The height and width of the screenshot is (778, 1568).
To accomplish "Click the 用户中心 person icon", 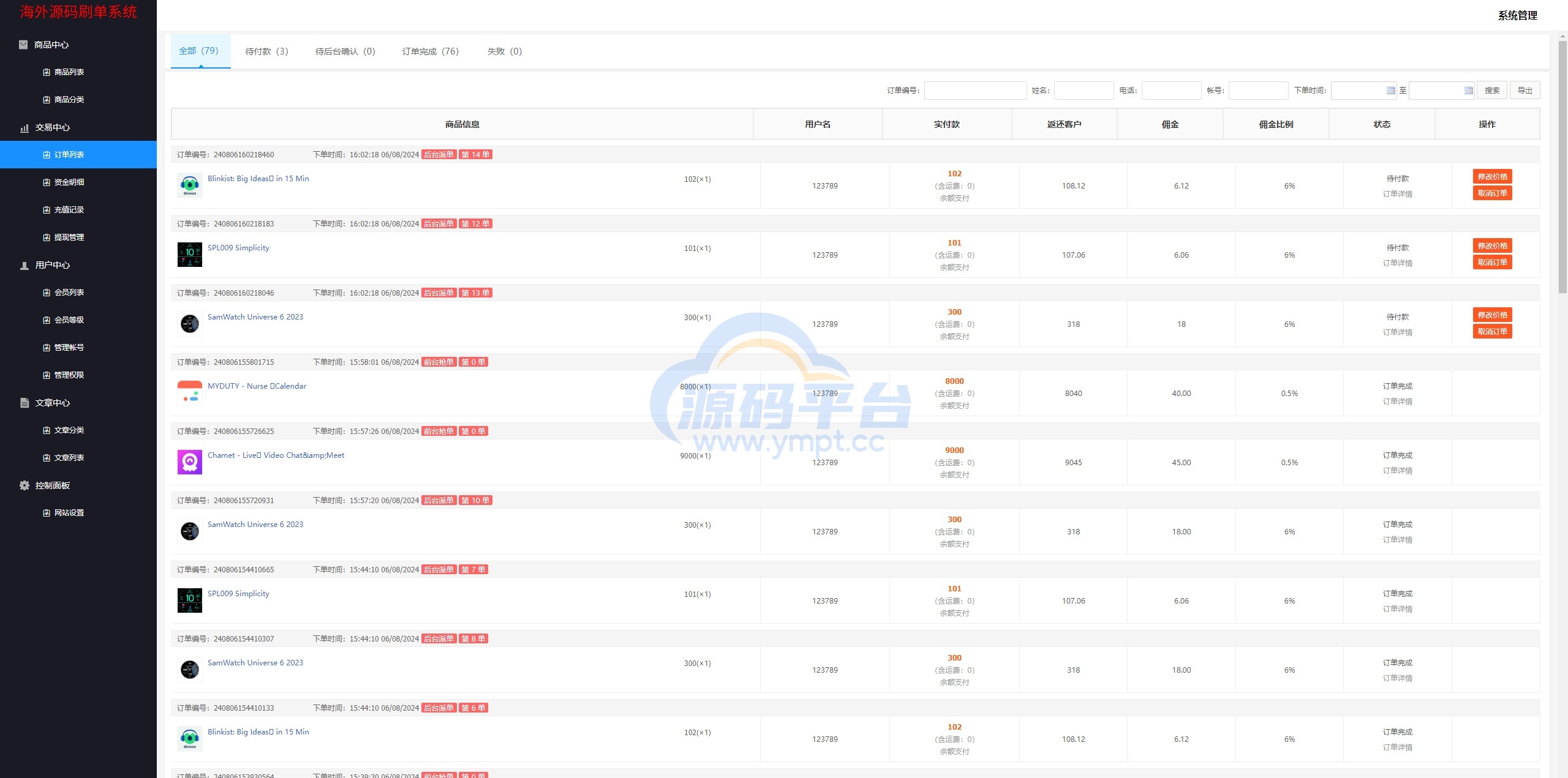I will (x=24, y=266).
